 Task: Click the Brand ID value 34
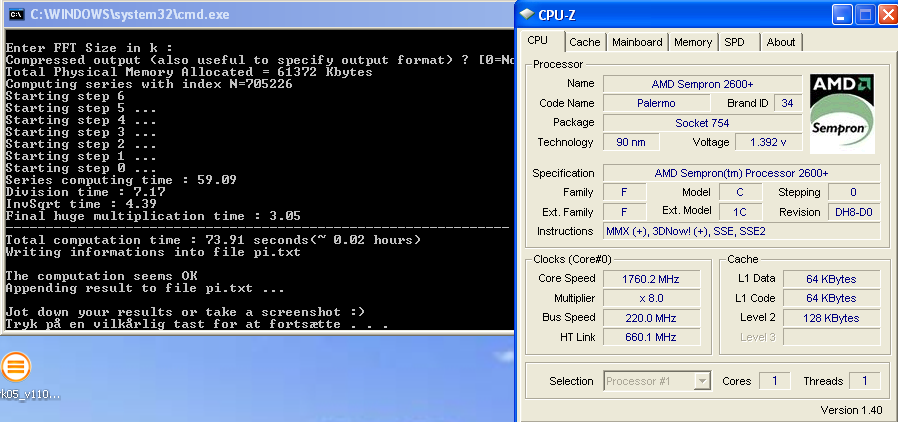787,103
